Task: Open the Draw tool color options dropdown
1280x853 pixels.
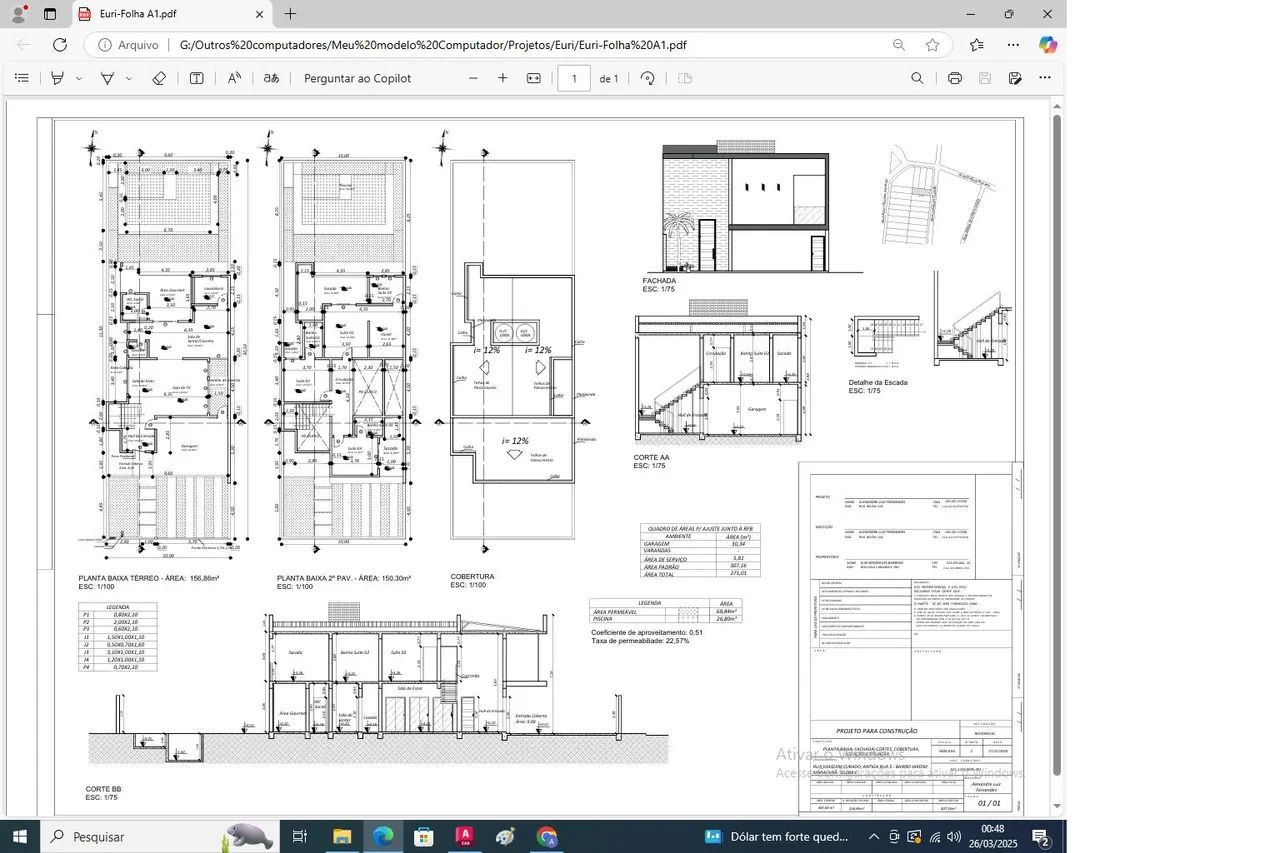Action: point(128,77)
